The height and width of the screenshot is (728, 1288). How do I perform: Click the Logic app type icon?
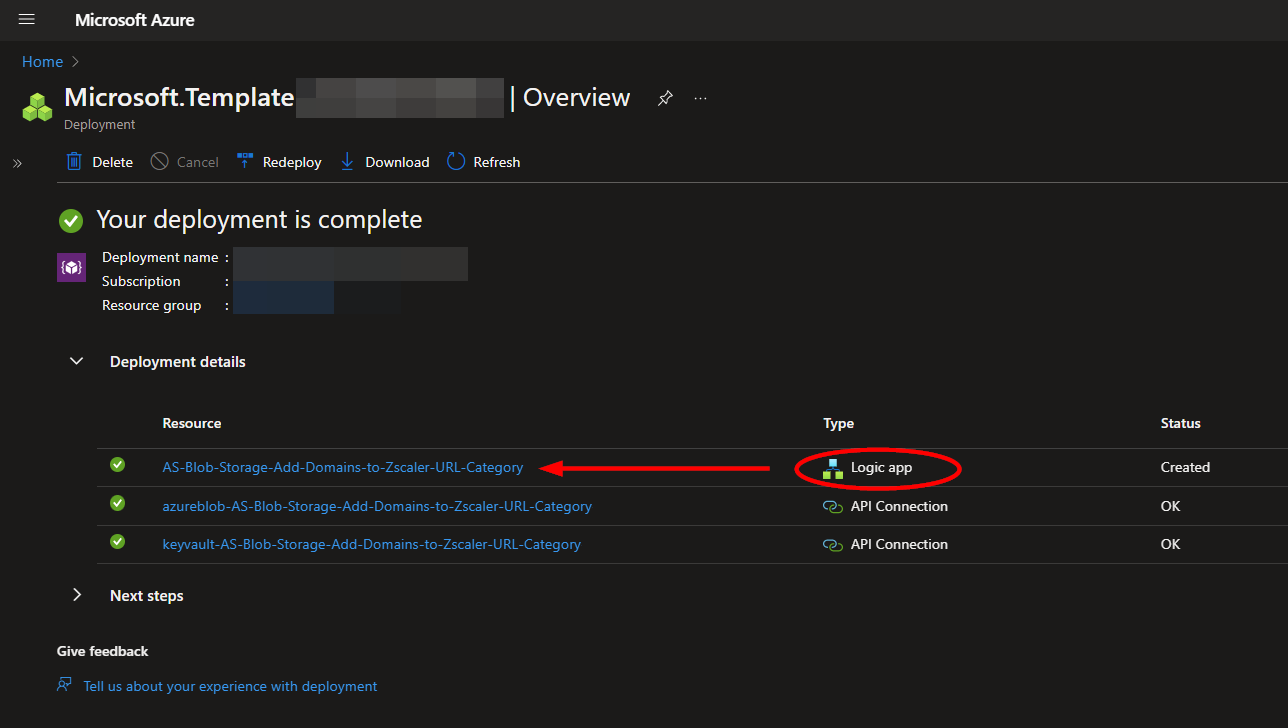[x=833, y=468]
